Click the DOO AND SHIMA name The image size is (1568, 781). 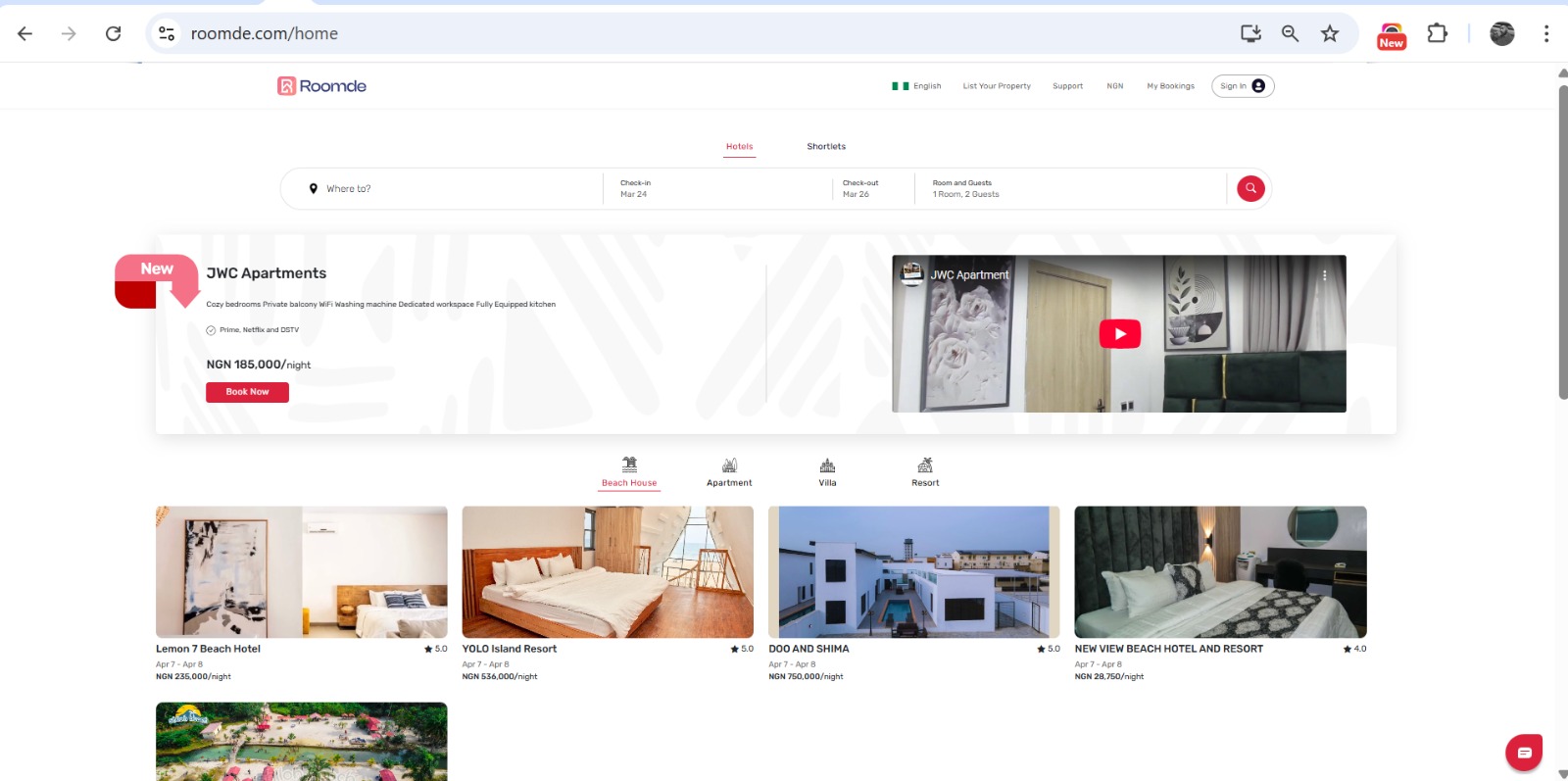(808, 649)
